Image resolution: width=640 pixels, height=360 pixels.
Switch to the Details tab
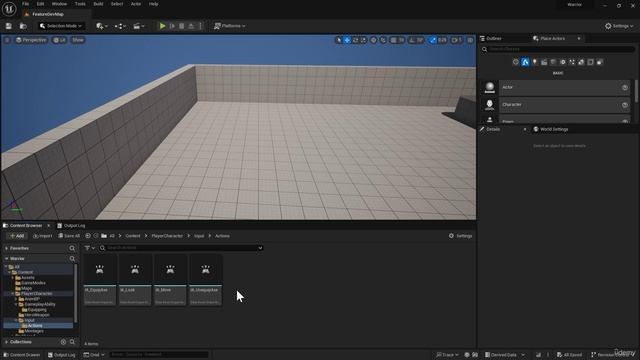coord(493,129)
